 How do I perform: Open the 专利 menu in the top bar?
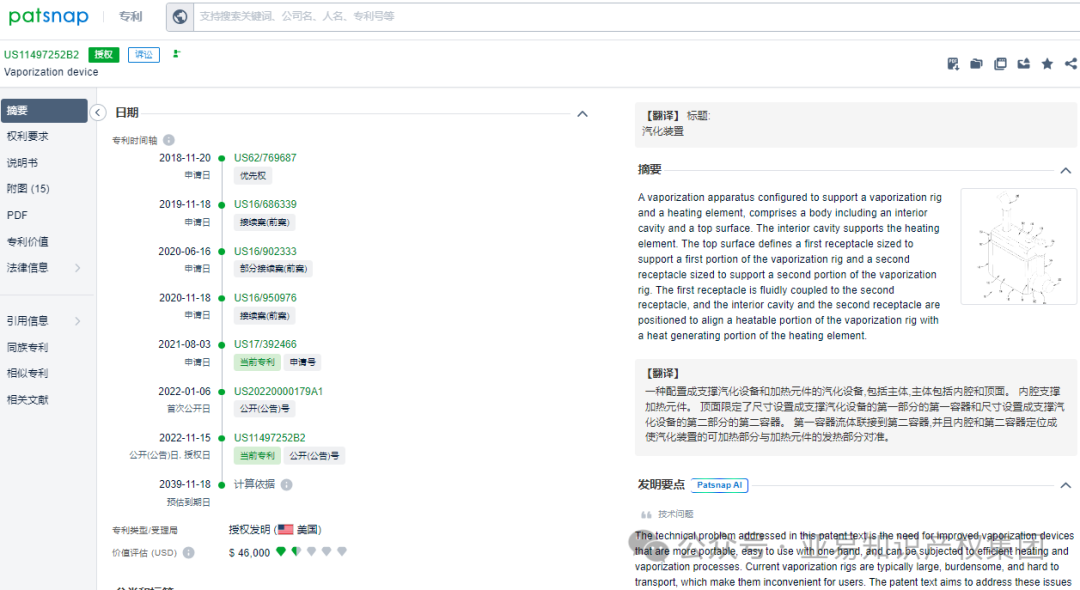[131, 16]
